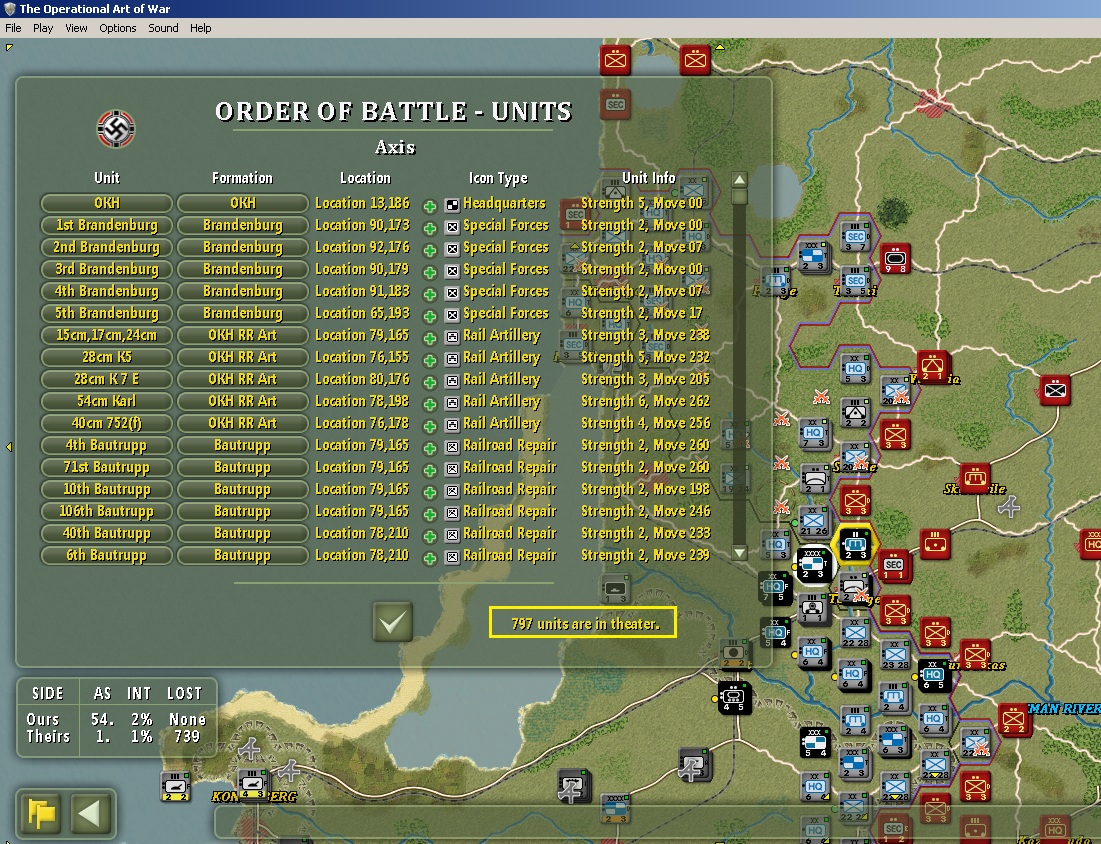
Task: Click Railroad Repair symbol in 71st Bautrupp row
Action: (452, 469)
